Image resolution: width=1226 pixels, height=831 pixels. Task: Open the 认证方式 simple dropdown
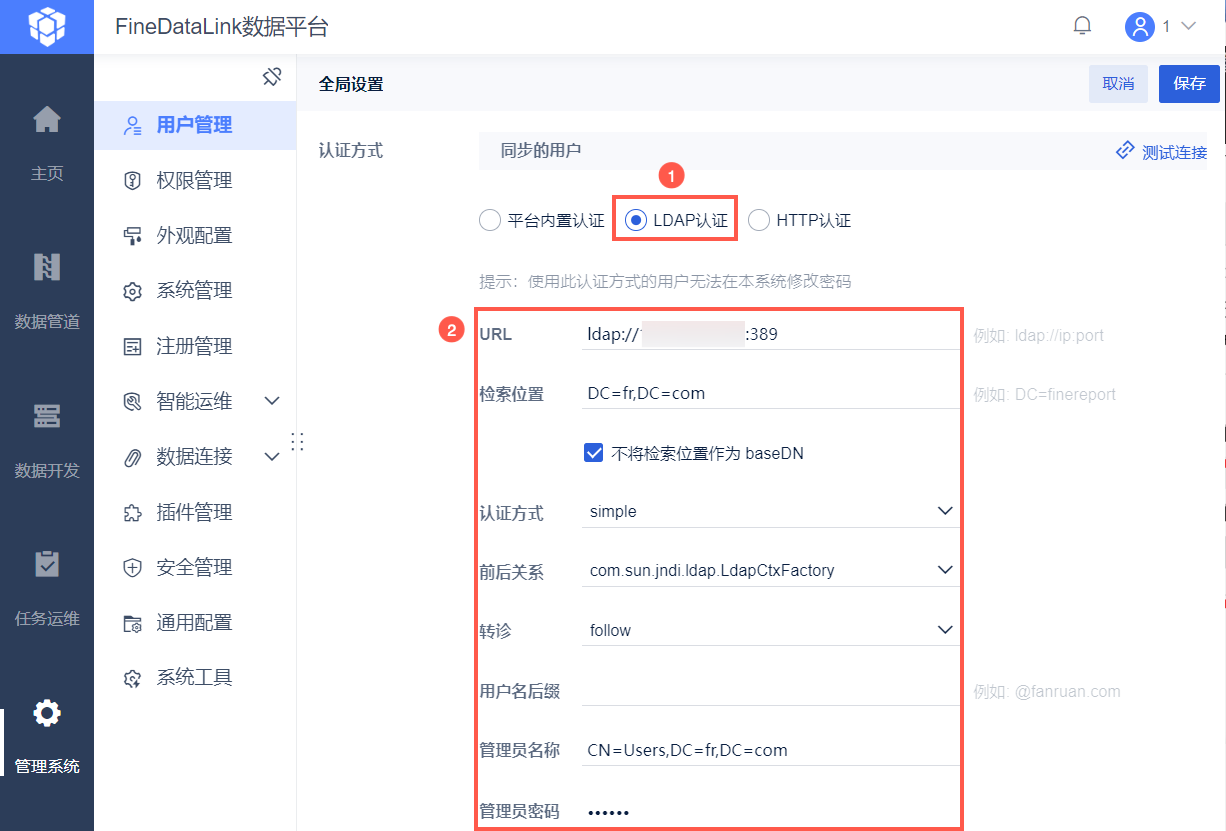pyautogui.click(x=770, y=511)
